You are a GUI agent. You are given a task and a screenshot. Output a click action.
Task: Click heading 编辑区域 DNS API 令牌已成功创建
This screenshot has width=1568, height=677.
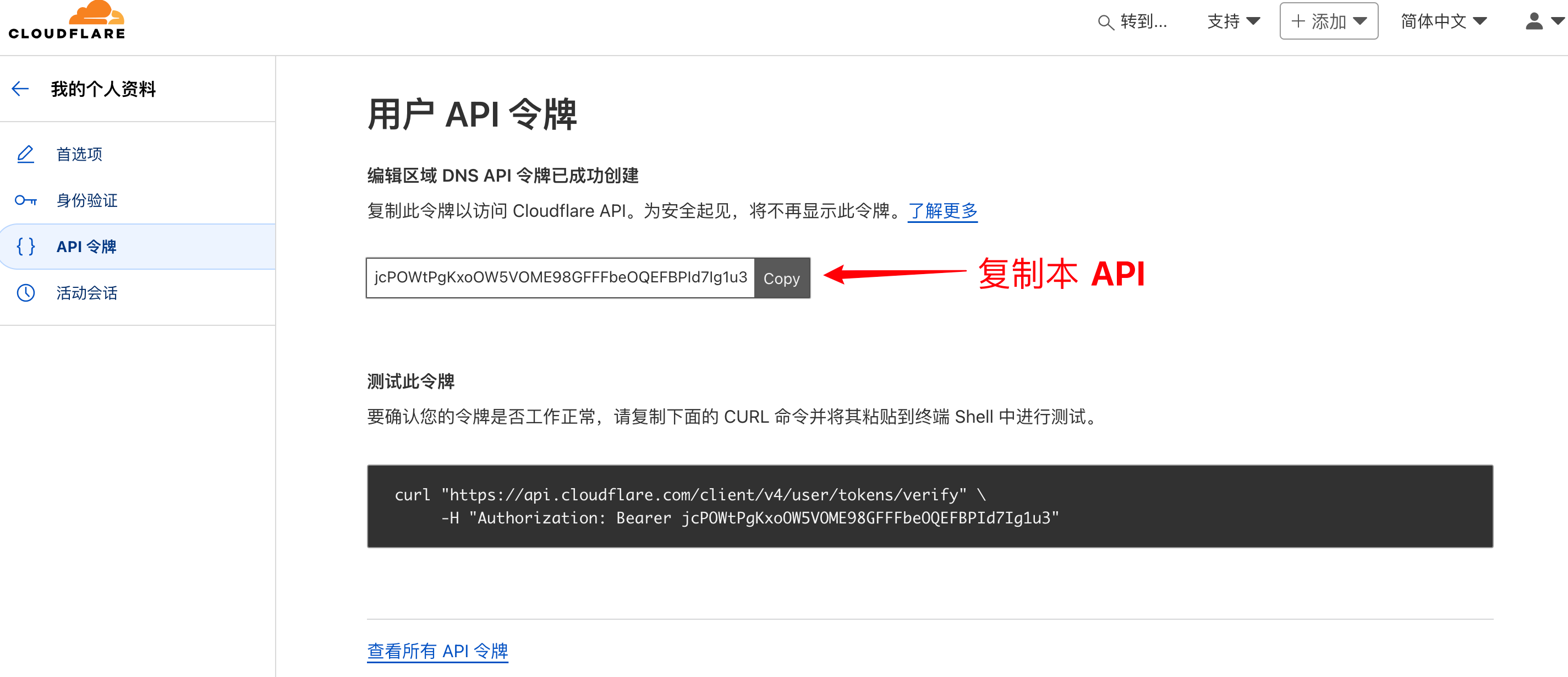click(503, 176)
